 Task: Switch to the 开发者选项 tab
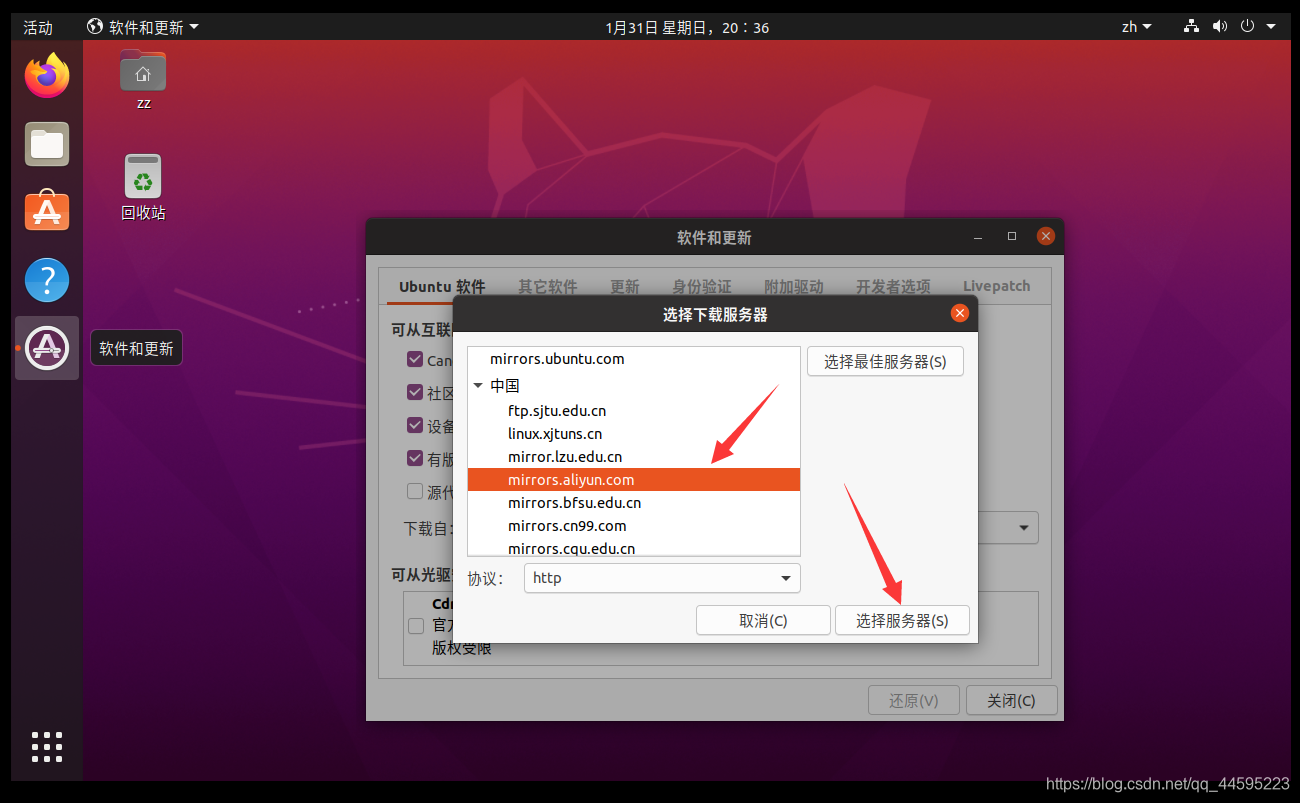(x=893, y=286)
